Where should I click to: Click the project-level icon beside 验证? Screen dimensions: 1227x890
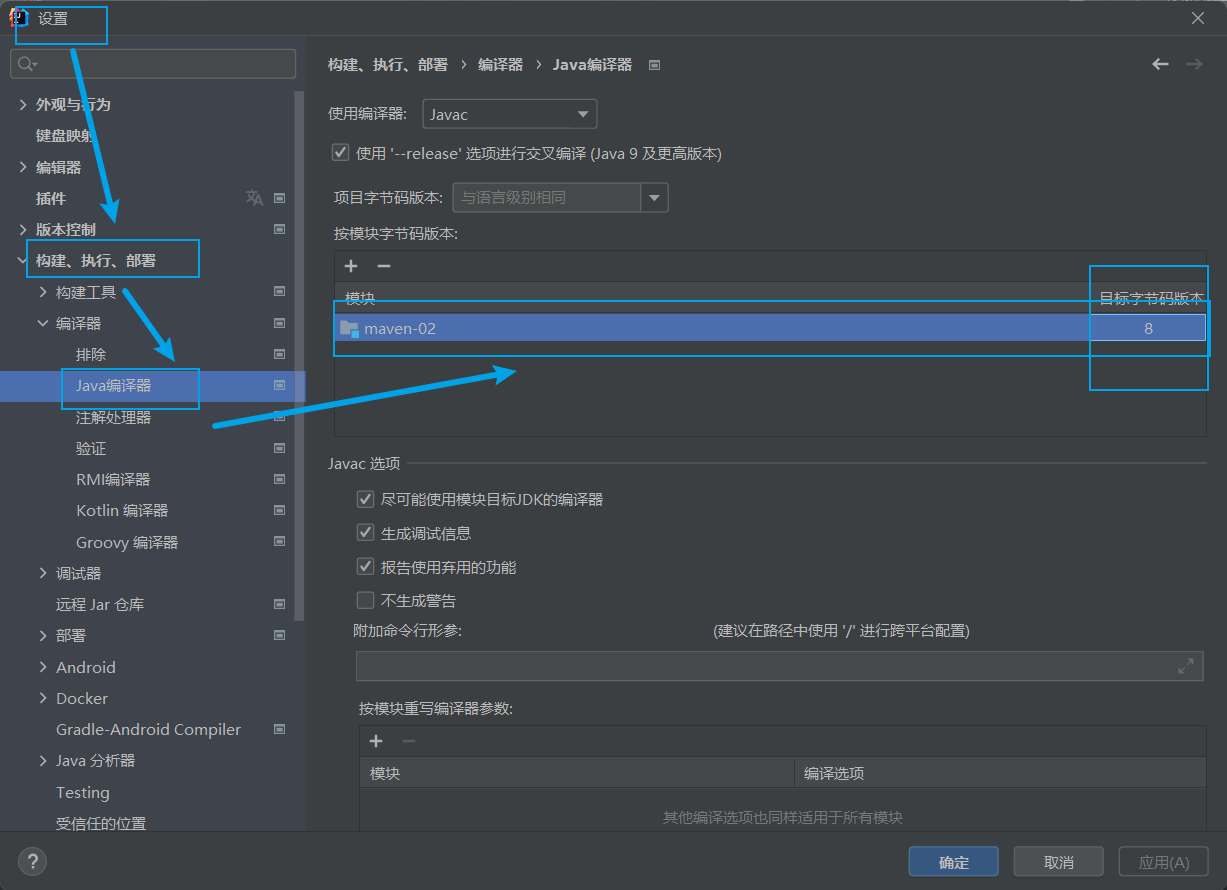(280, 448)
